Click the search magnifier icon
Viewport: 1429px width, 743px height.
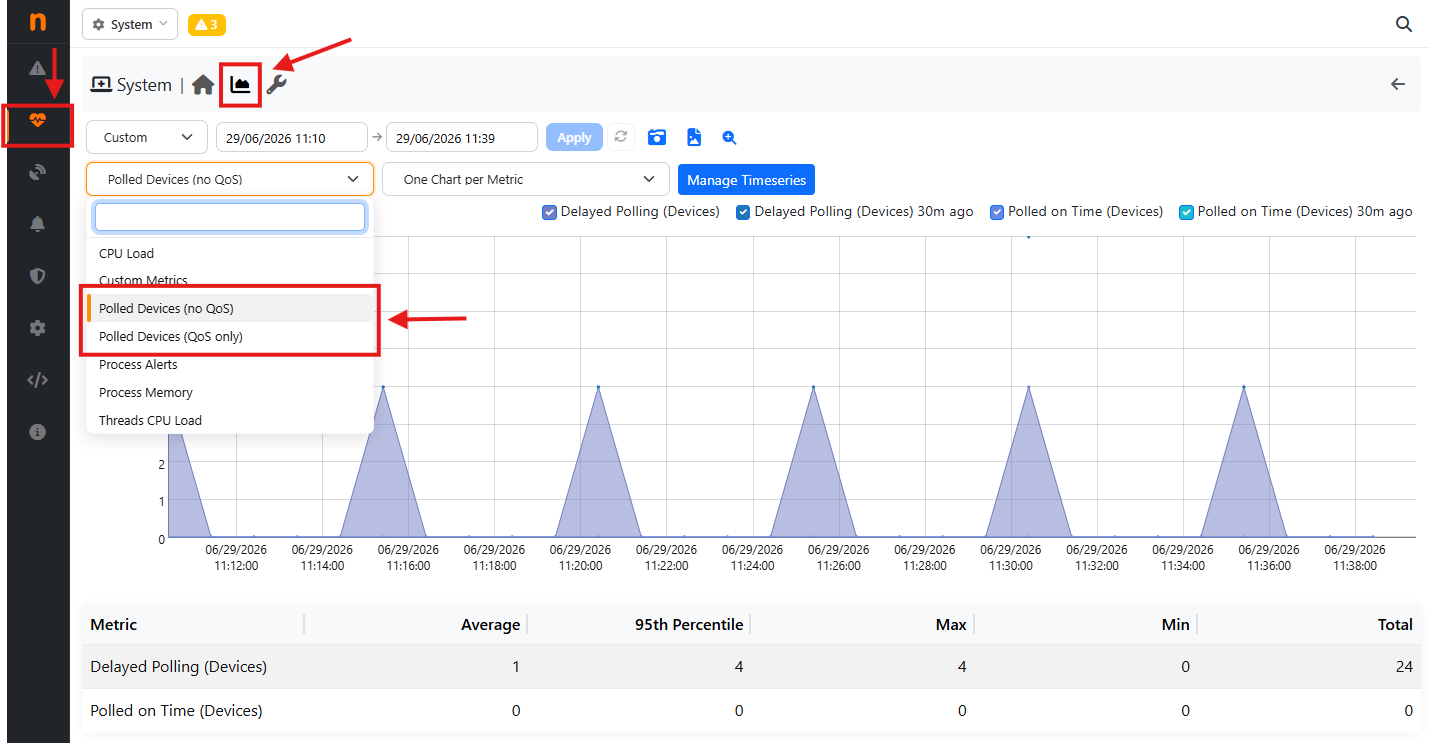[x=1404, y=24]
